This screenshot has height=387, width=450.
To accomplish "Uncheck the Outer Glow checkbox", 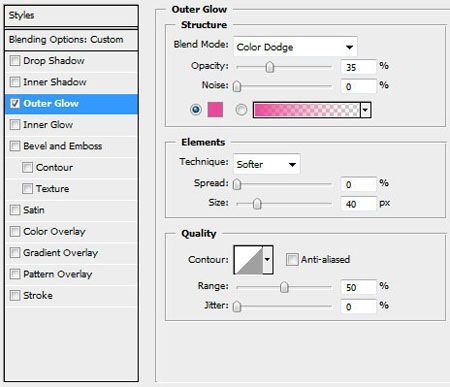I will click(x=15, y=103).
